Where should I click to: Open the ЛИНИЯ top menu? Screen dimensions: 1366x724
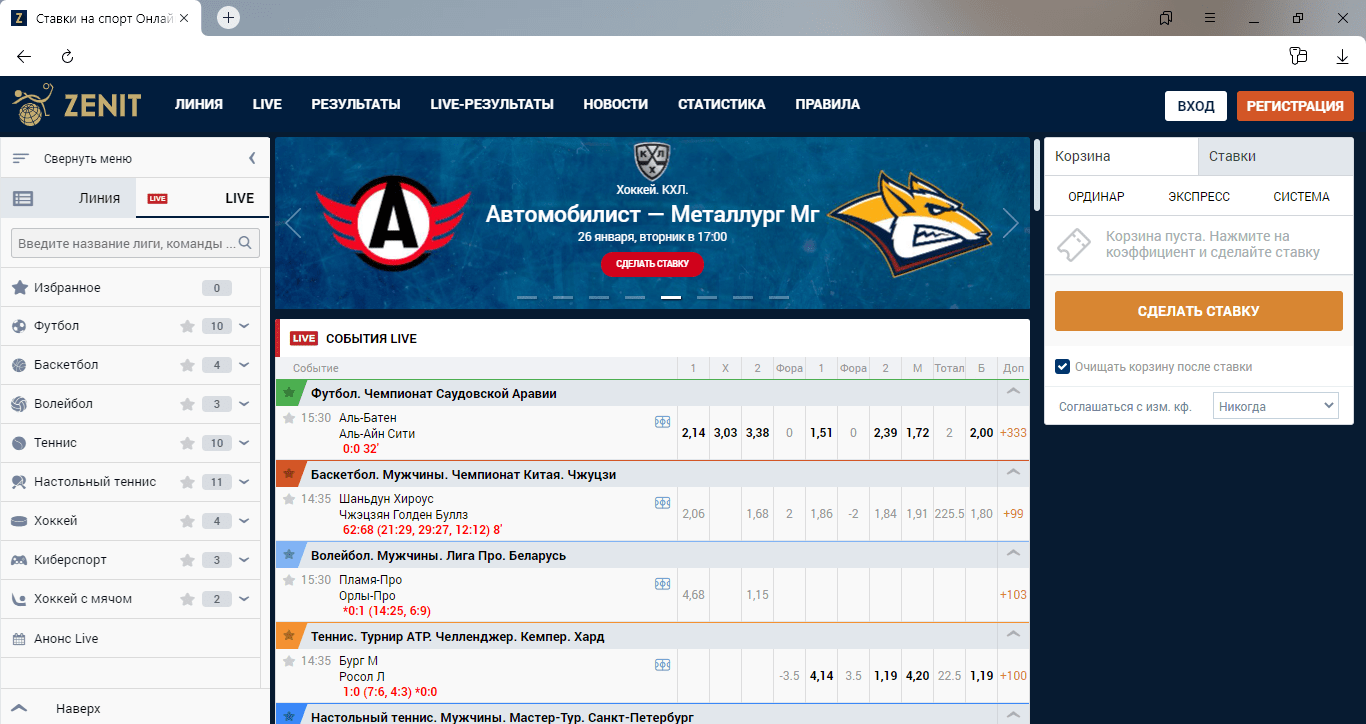199,104
